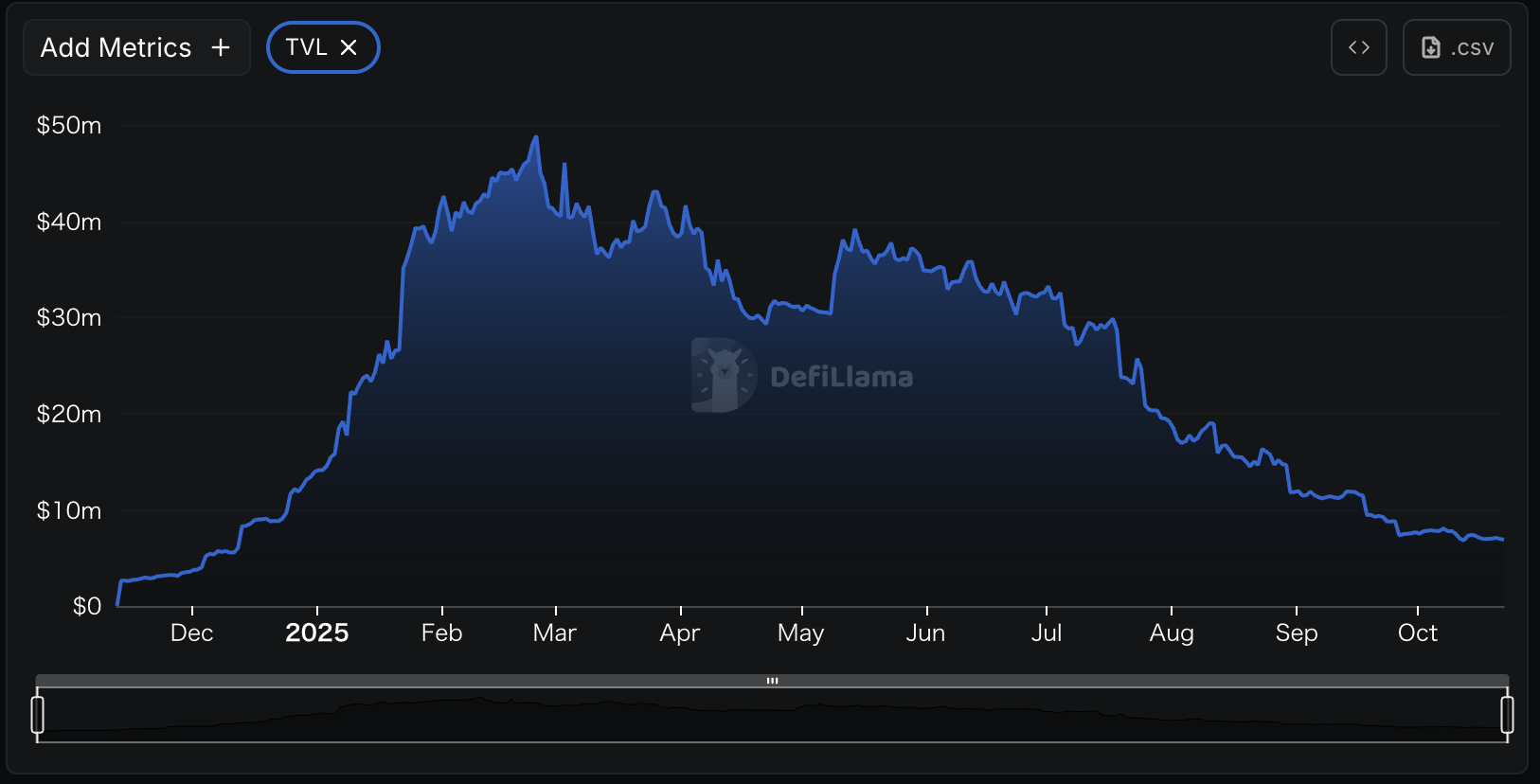Open the embed code button
Screen dimensions: 1540x784
(1359, 47)
